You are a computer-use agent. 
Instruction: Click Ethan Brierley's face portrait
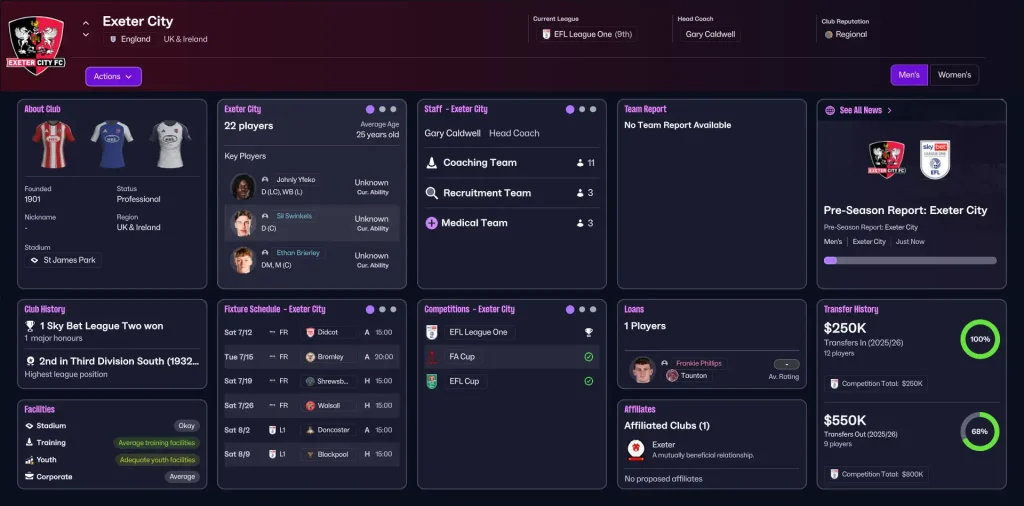coord(243,260)
